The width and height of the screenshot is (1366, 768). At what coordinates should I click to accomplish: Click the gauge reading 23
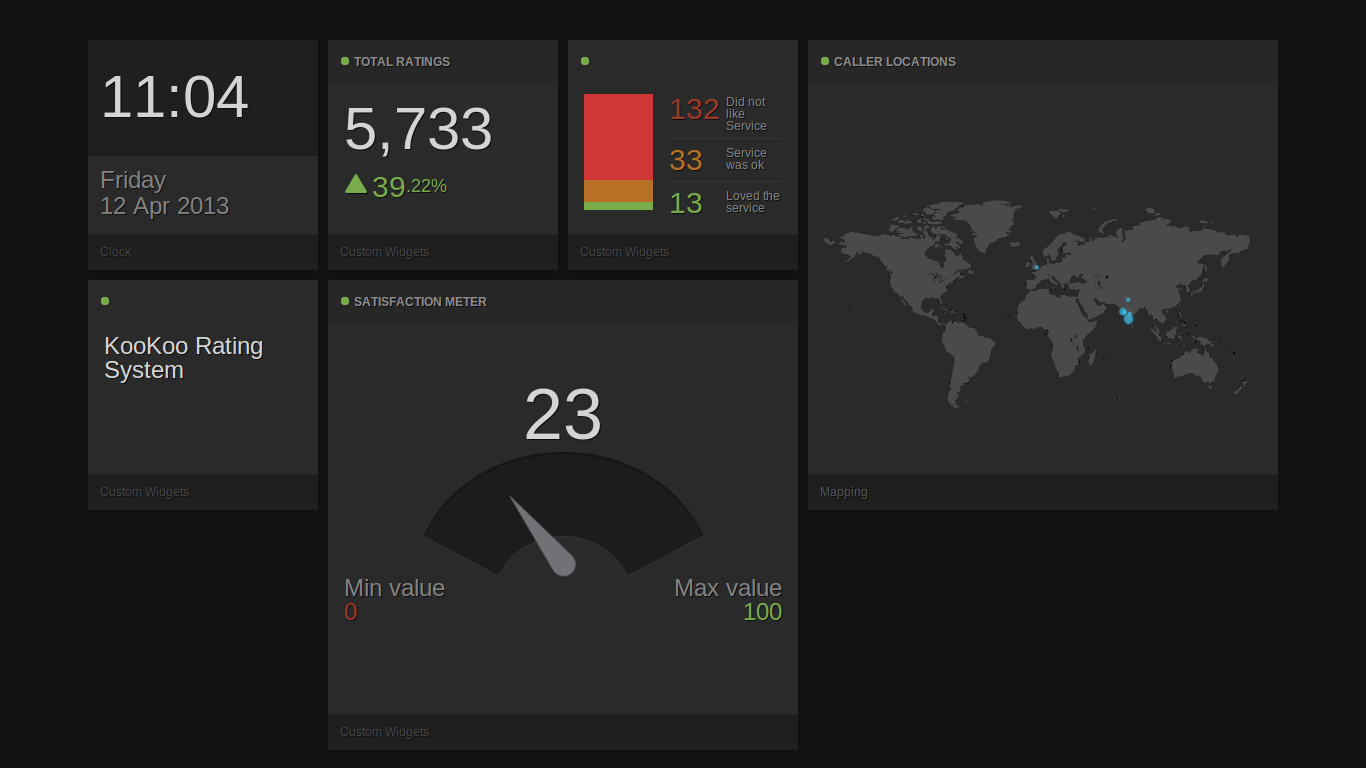563,415
